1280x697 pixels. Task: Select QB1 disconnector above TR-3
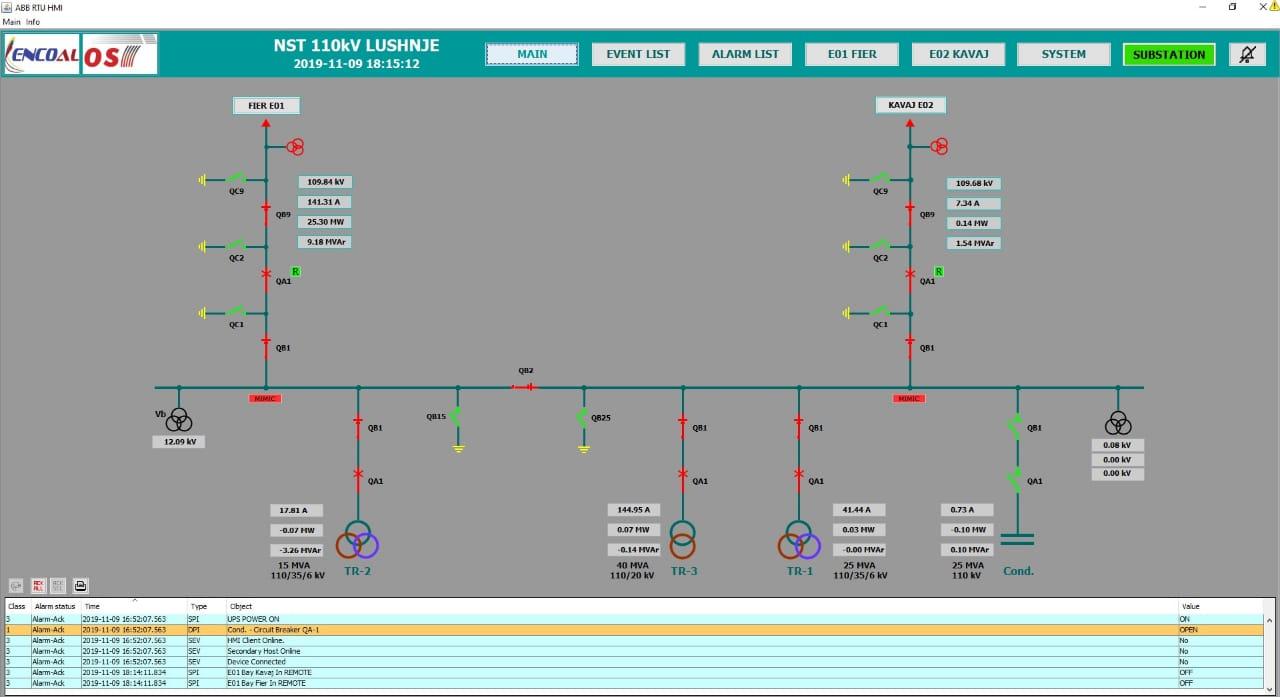pyautogui.click(x=683, y=427)
